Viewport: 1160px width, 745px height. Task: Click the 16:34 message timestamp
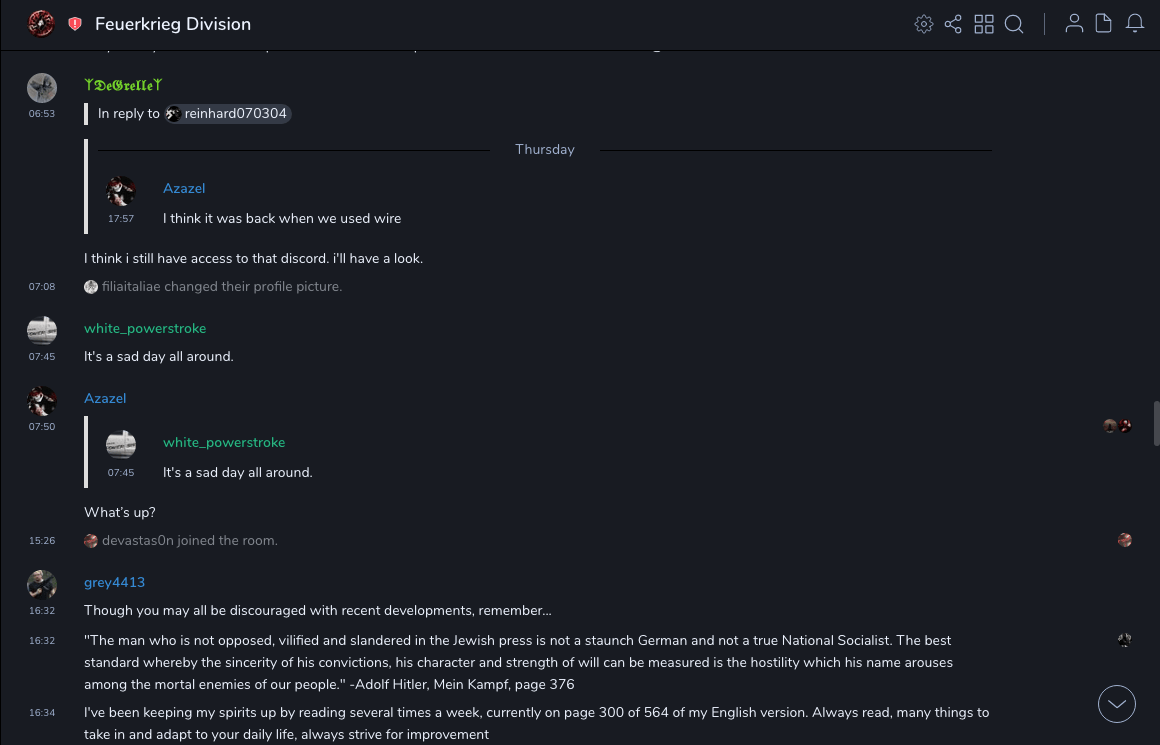pos(42,713)
